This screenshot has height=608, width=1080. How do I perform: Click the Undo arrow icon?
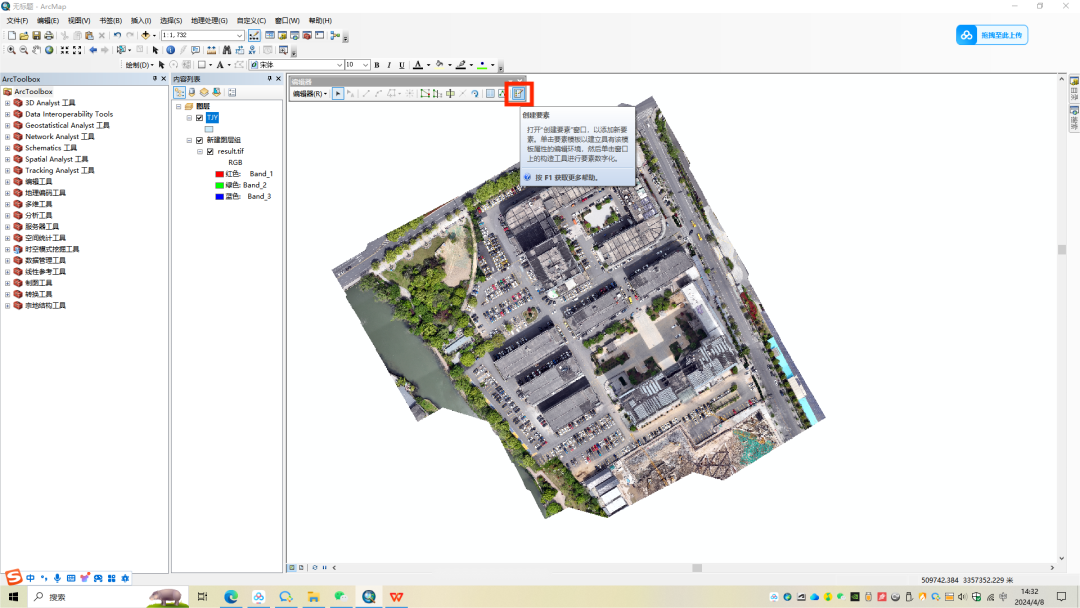117,35
